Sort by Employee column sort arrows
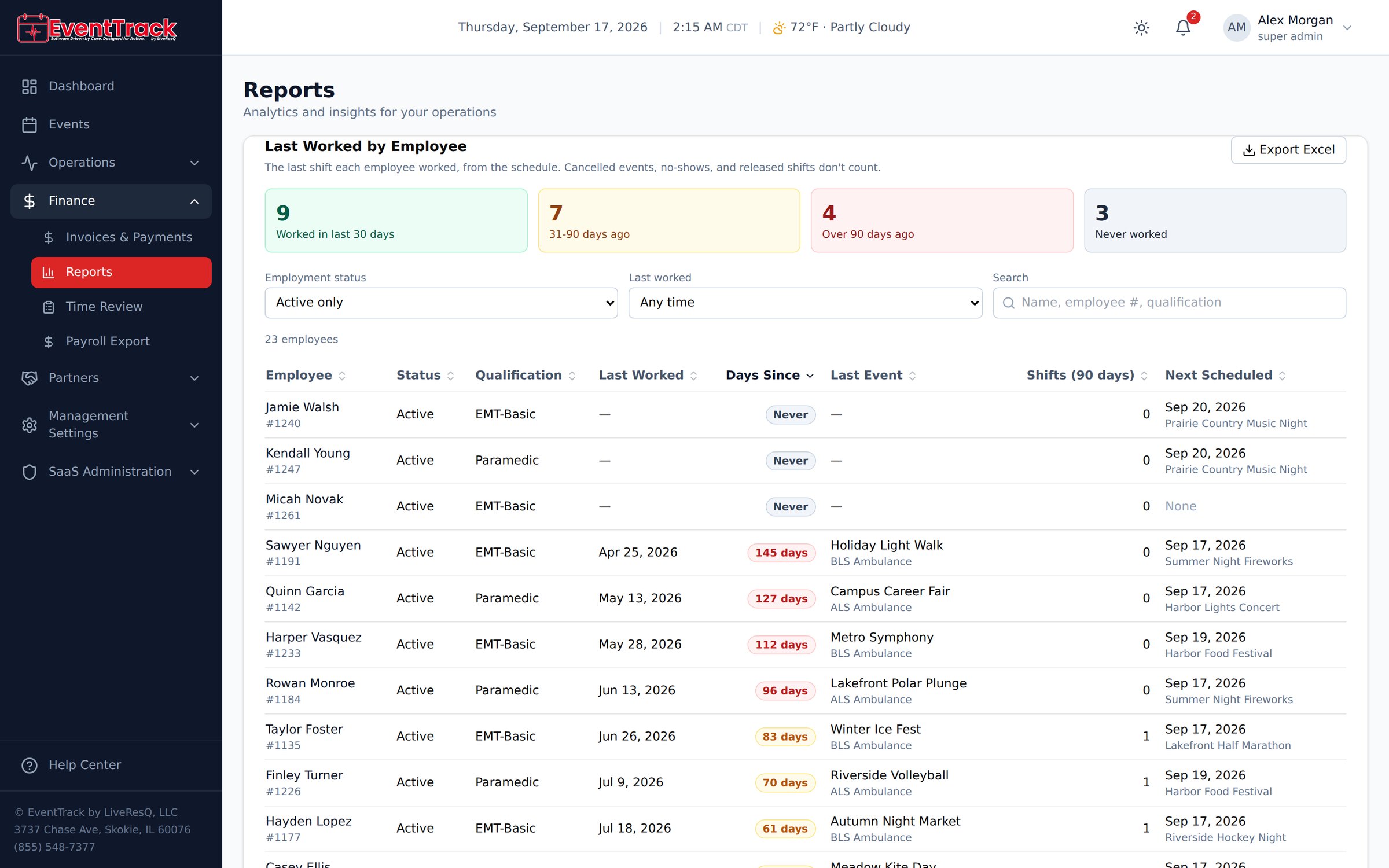The height and width of the screenshot is (868, 1389). (x=342, y=376)
